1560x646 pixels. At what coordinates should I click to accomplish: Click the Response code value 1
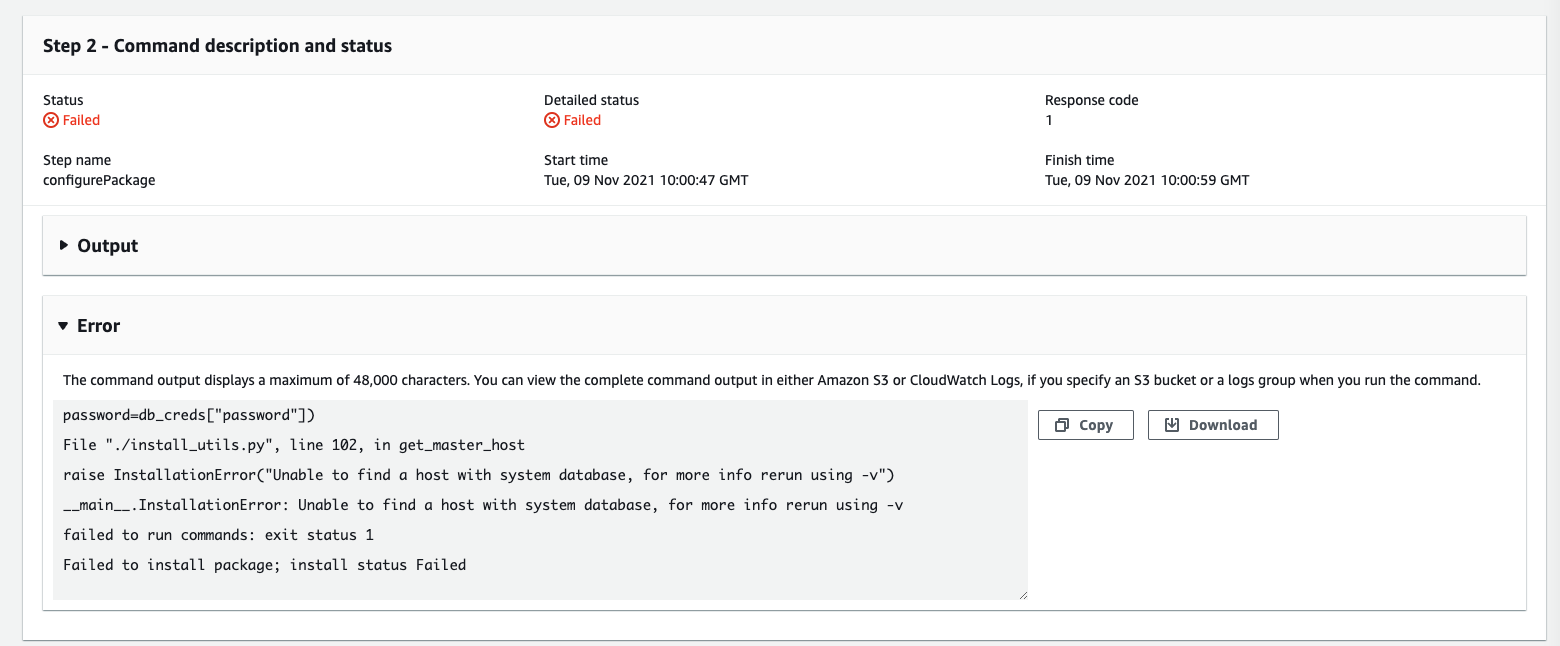1049,120
